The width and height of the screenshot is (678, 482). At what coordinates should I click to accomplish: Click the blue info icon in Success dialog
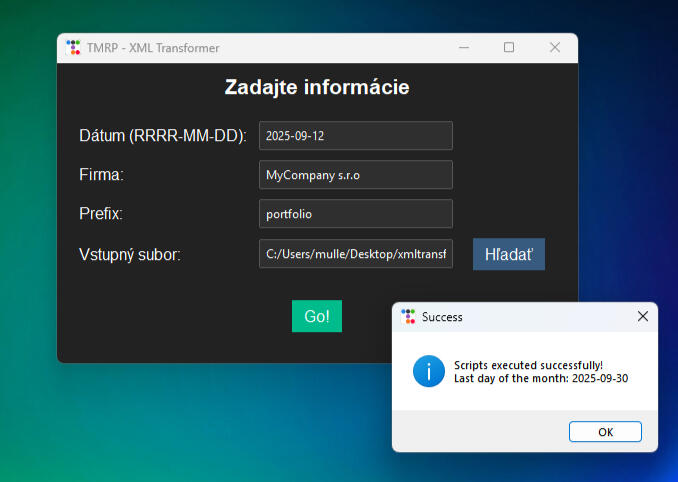[428, 371]
